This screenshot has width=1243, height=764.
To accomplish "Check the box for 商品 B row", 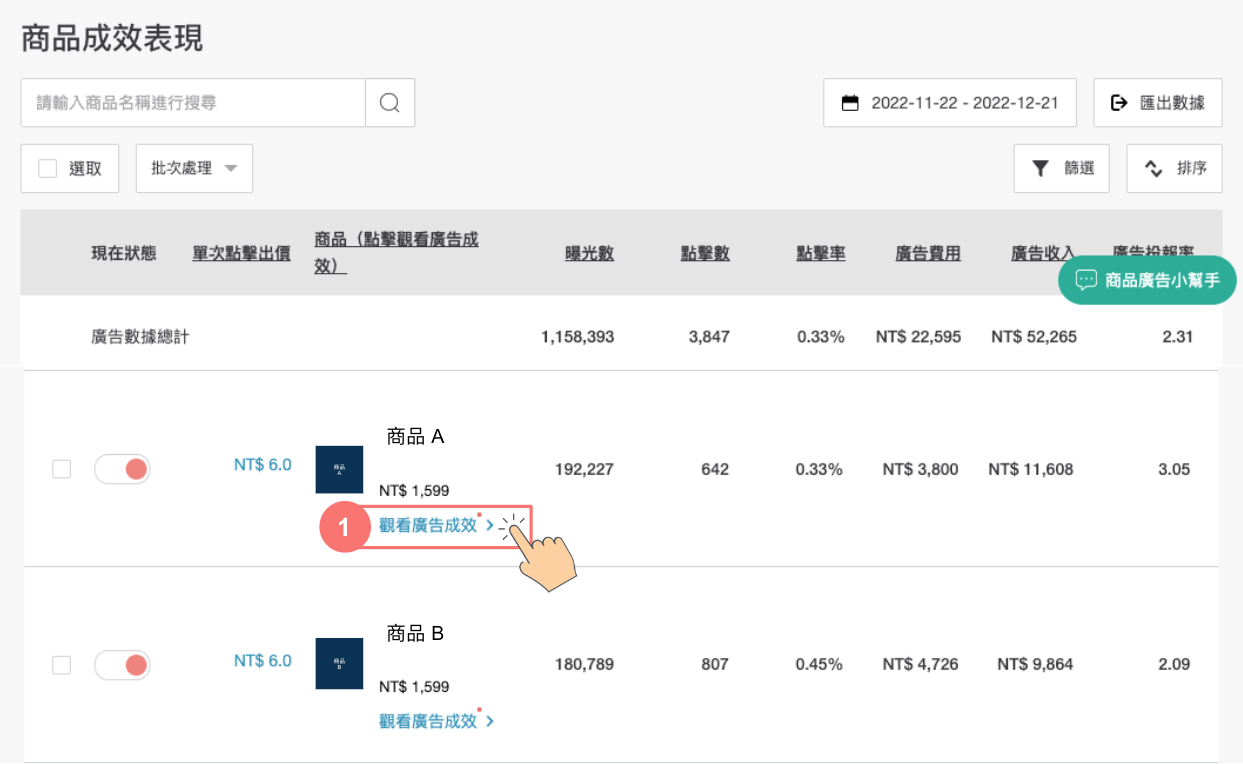I will pyautogui.click(x=62, y=665).
